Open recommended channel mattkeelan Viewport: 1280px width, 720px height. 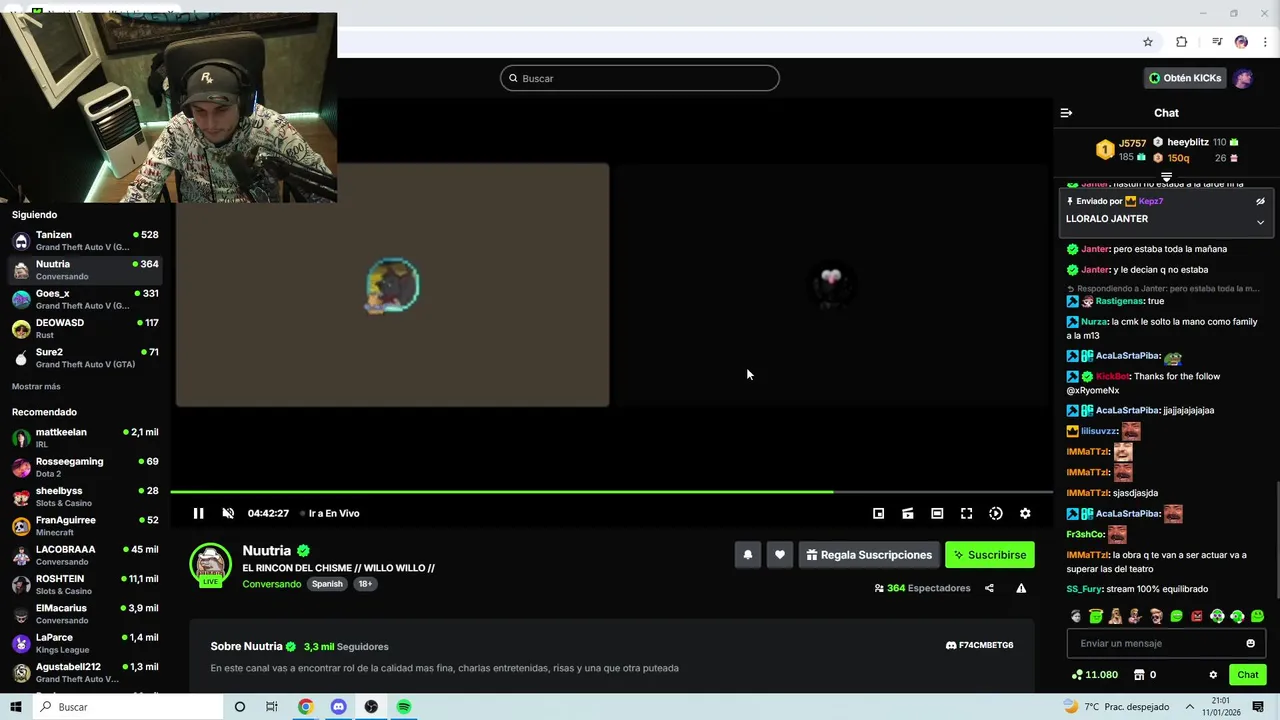point(86,438)
